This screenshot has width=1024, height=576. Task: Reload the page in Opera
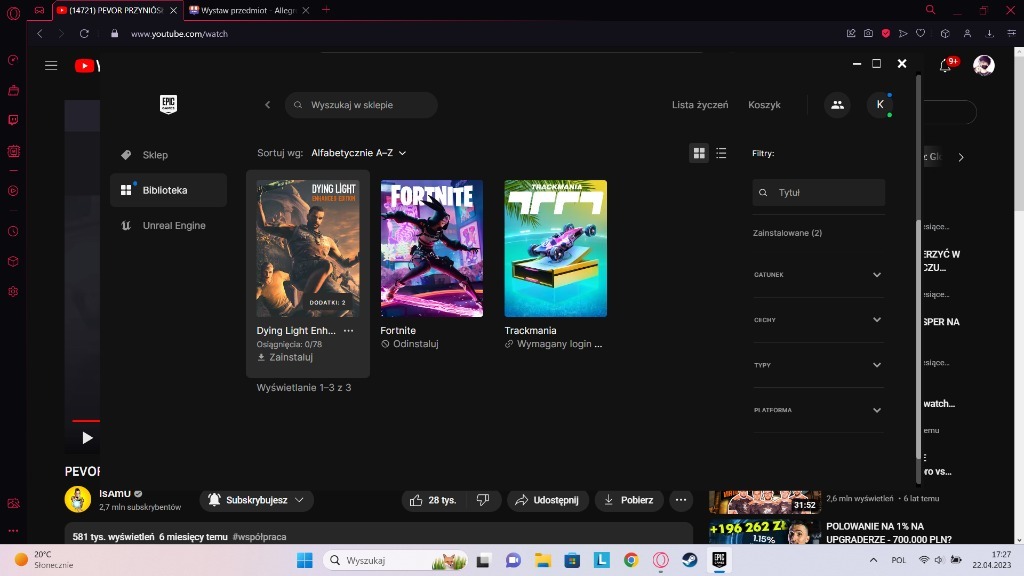coord(84,33)
